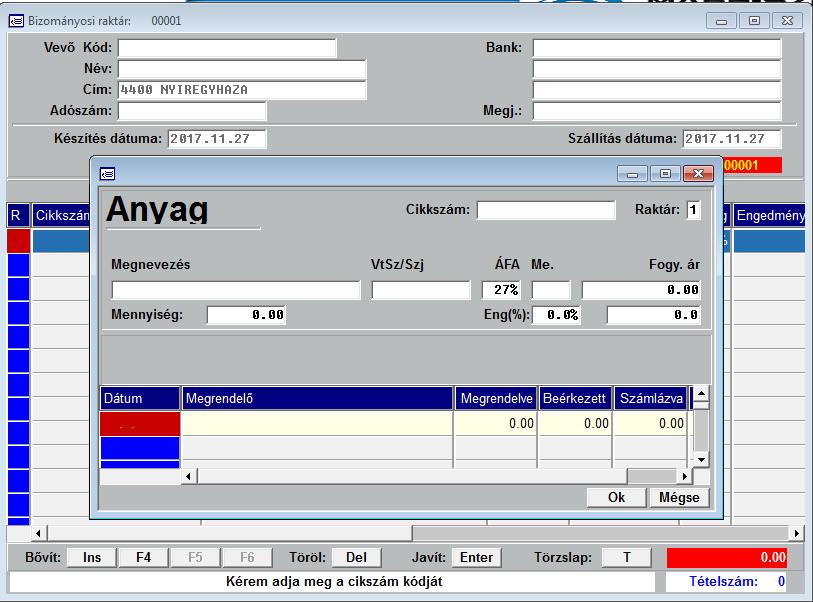This screenshot has height=602, width=813.
Task: Click the greyed F6 button
Action: coord(247,557)
